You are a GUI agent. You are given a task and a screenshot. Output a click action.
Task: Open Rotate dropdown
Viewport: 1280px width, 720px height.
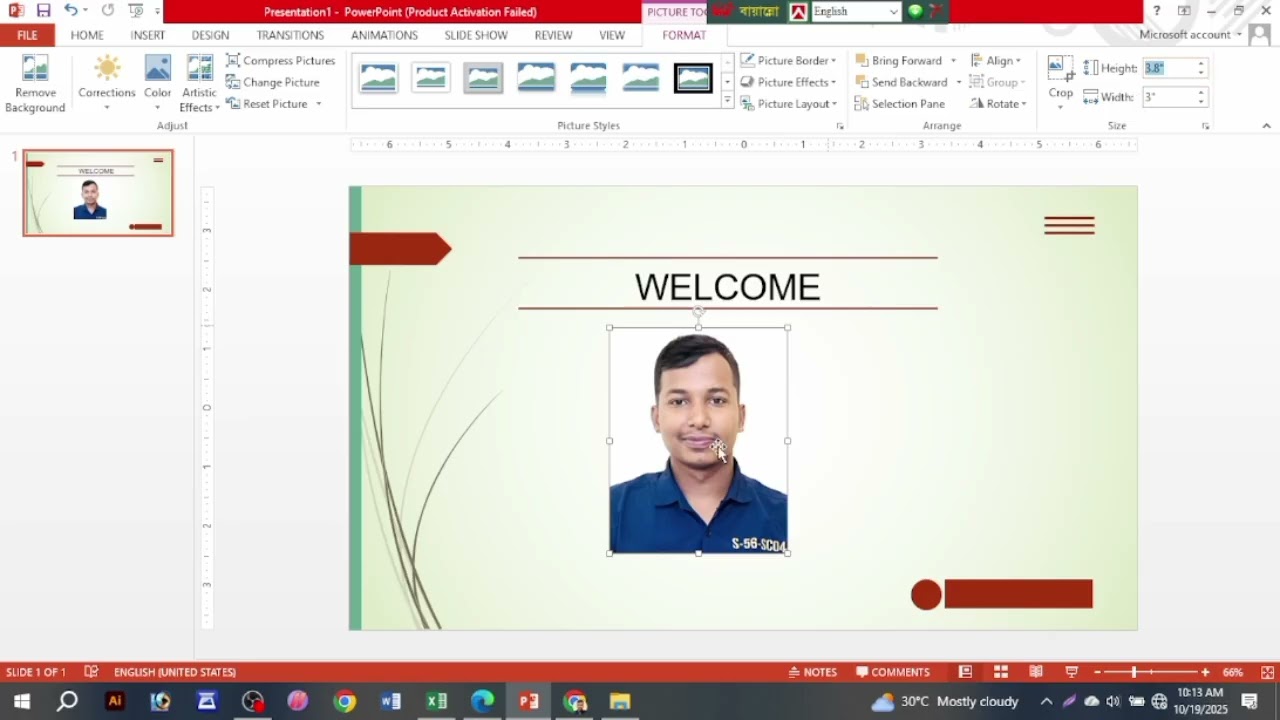click(998, 104)
